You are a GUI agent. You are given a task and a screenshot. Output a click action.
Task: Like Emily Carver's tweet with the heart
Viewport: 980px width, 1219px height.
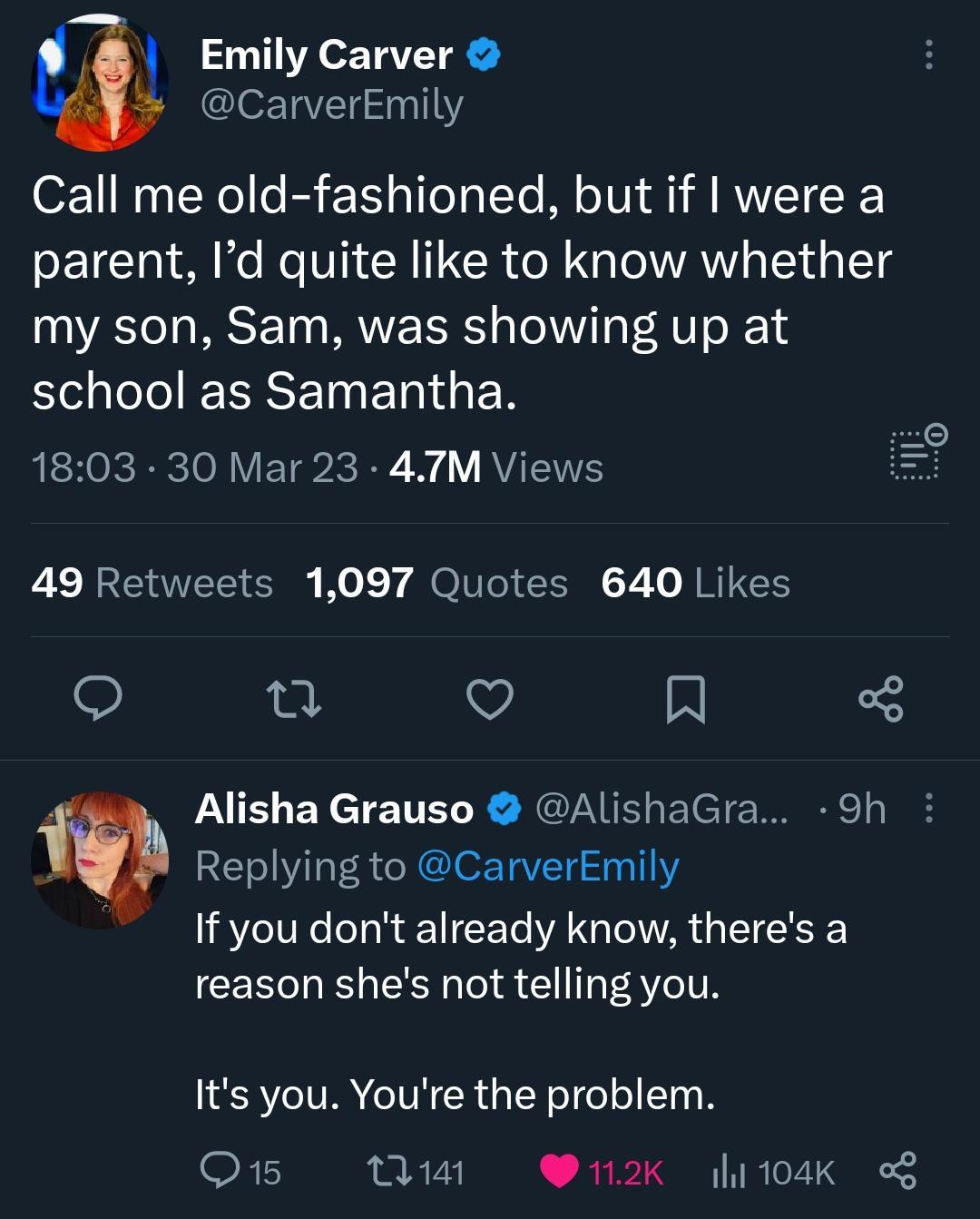point(490,697)
